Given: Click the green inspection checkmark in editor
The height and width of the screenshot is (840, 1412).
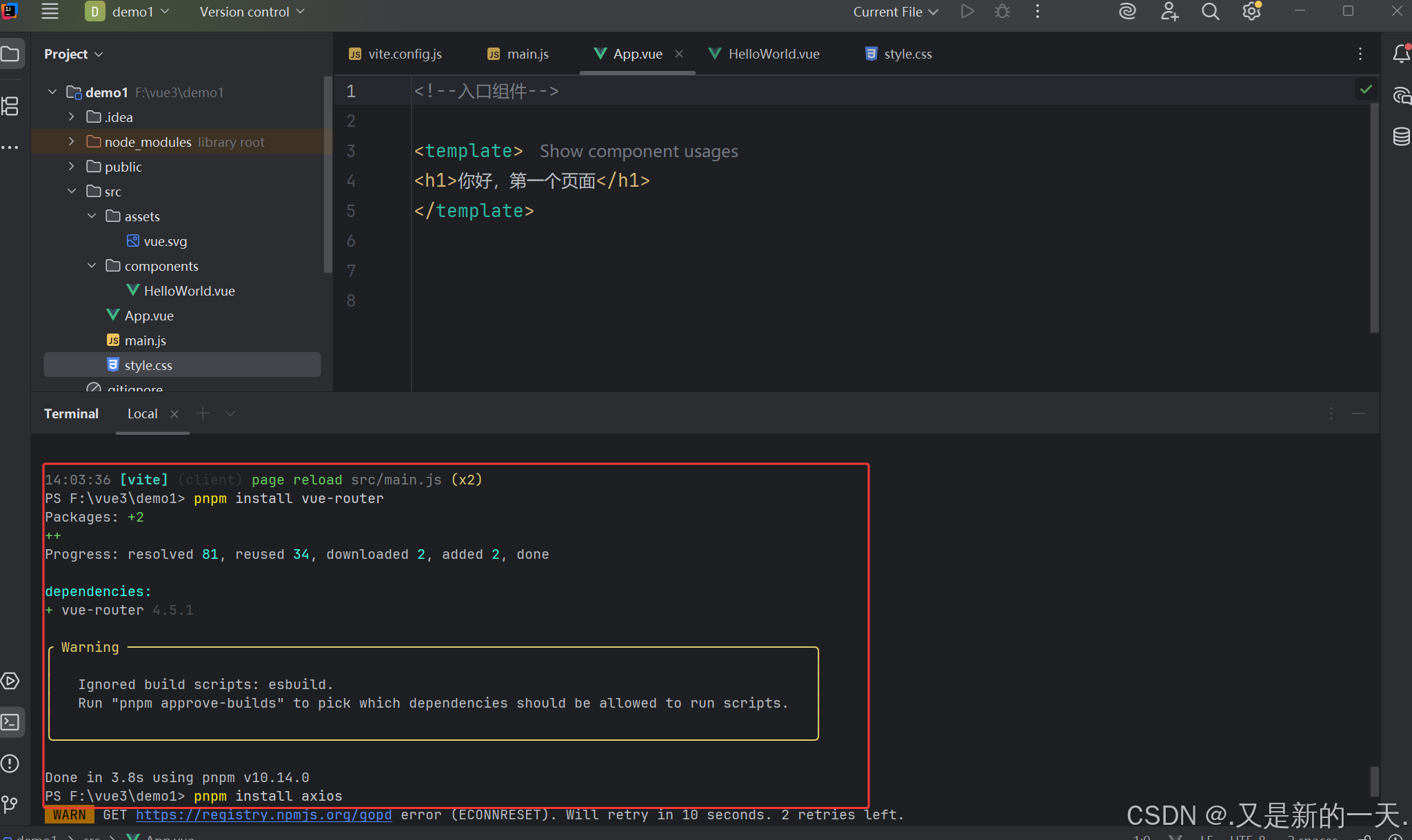Looking at the screenshot, I should [1366, 90].
